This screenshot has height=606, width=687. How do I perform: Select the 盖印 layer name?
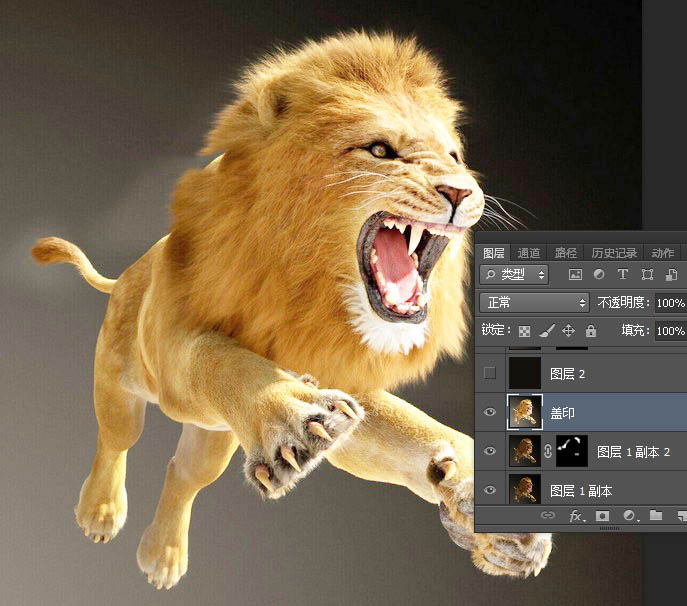562,413
